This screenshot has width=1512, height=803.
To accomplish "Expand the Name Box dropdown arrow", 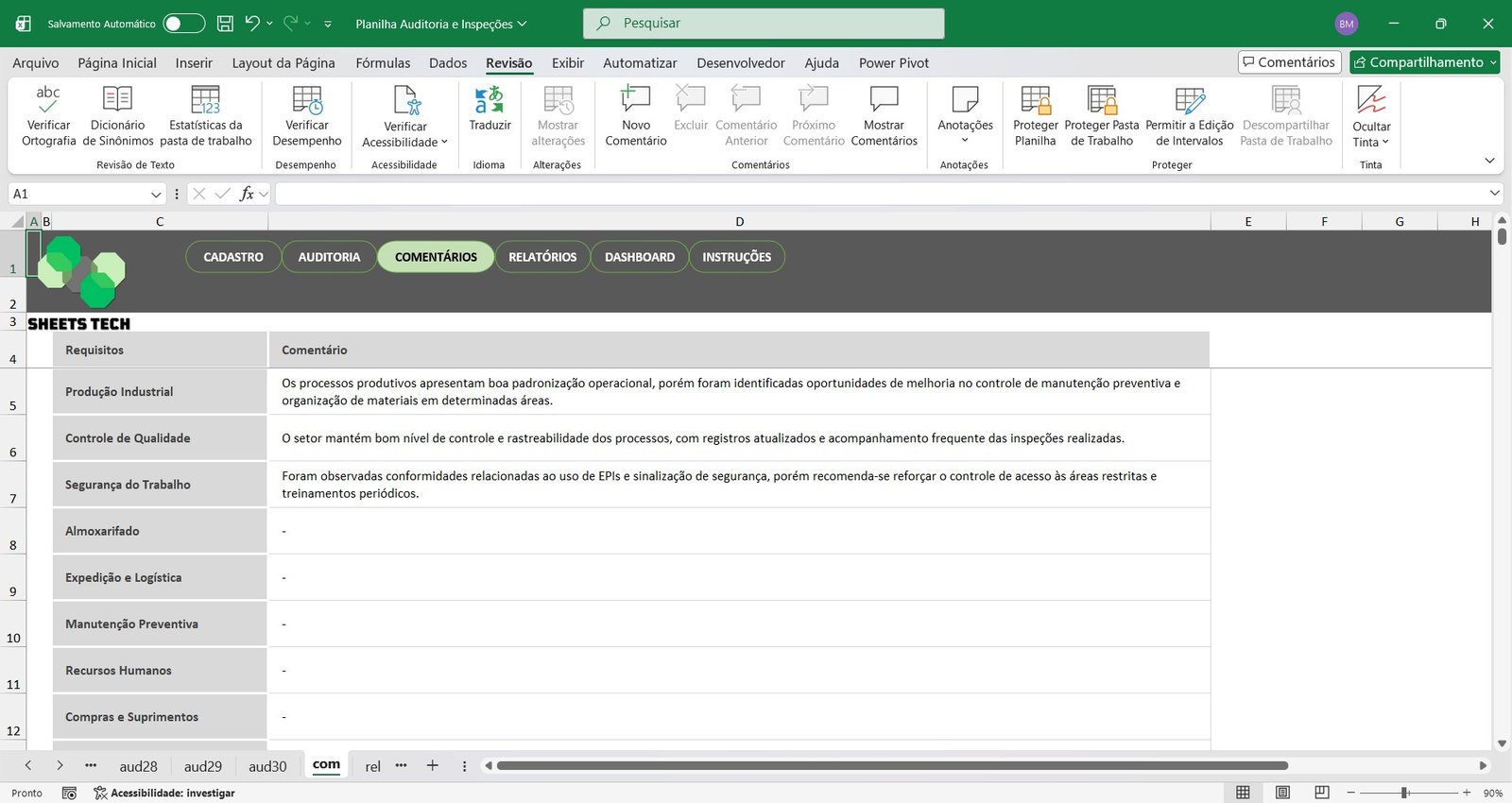I will coord(156,194).
